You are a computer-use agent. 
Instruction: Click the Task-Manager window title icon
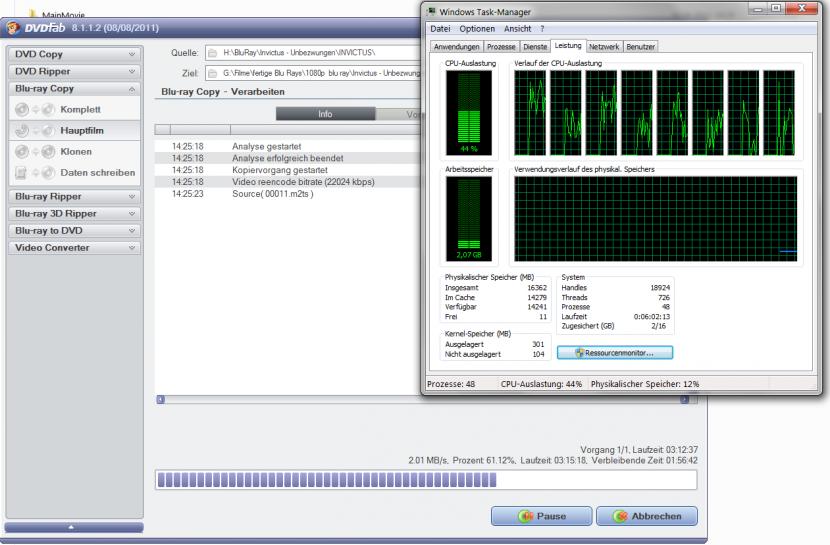click(432, 11)
